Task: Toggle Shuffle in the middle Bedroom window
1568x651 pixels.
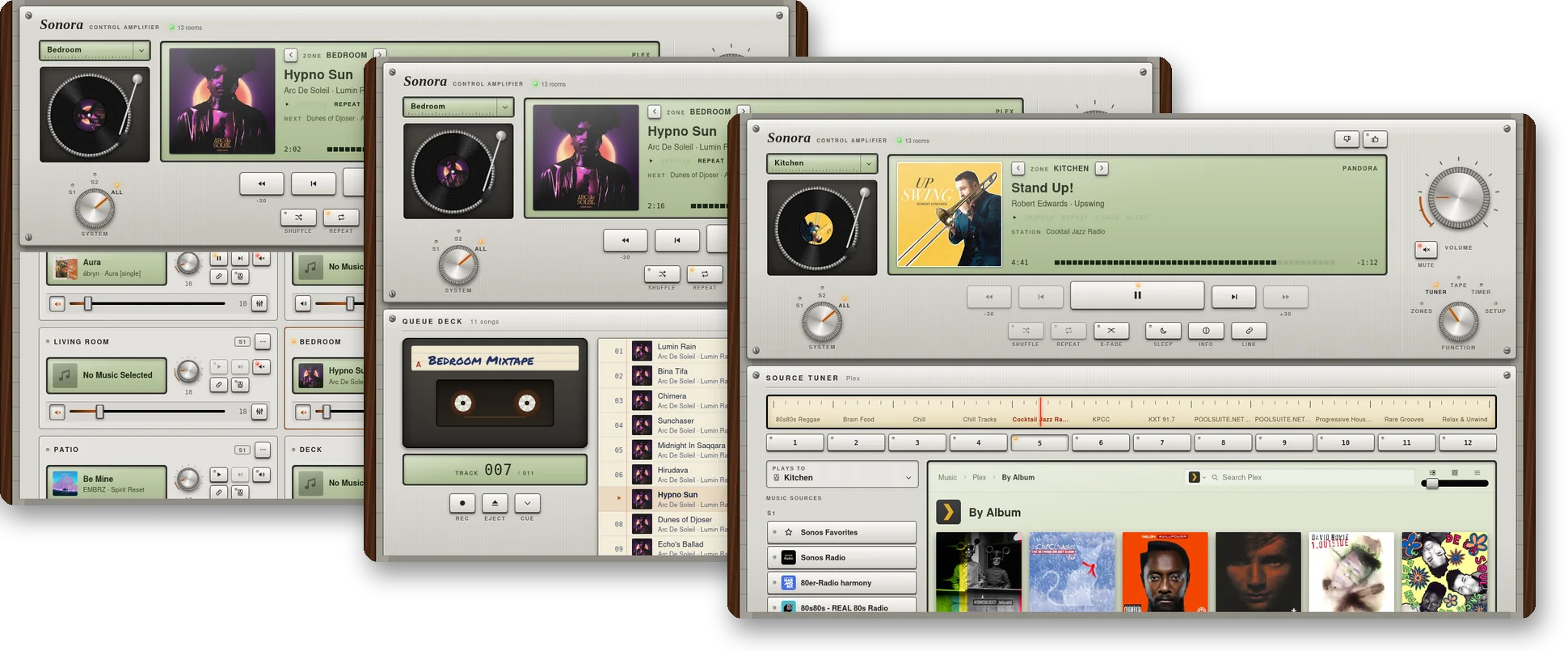Action: [x=662, y=274]
